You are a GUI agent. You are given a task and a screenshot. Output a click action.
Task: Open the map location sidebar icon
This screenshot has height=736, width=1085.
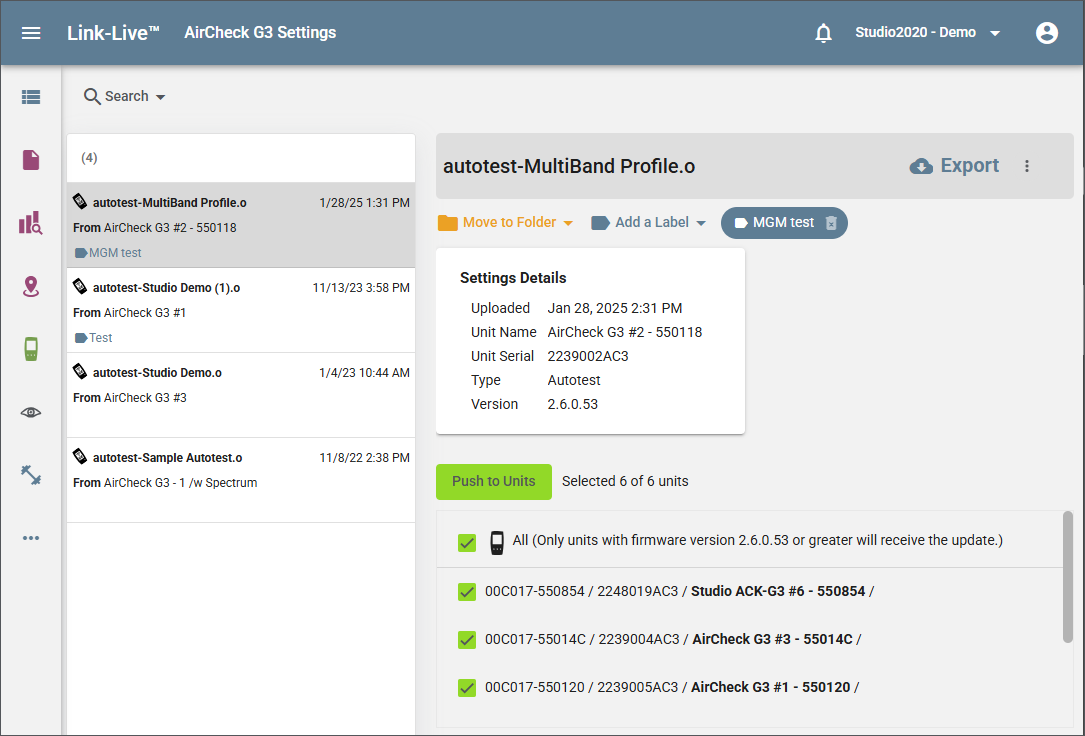[31, 286]
